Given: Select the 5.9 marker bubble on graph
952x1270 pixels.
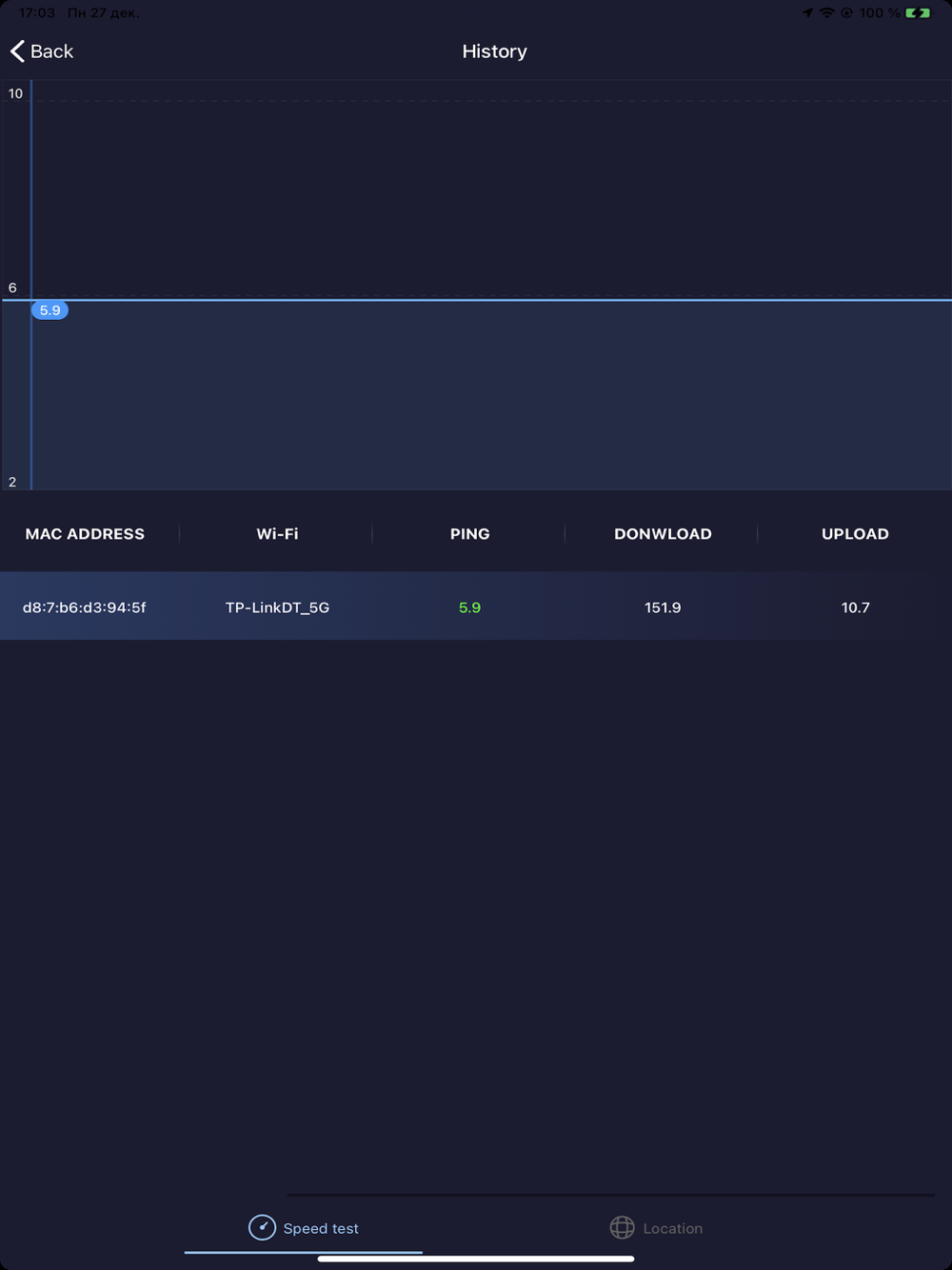Looking at the screenshot, I should [x=50, y=310].
